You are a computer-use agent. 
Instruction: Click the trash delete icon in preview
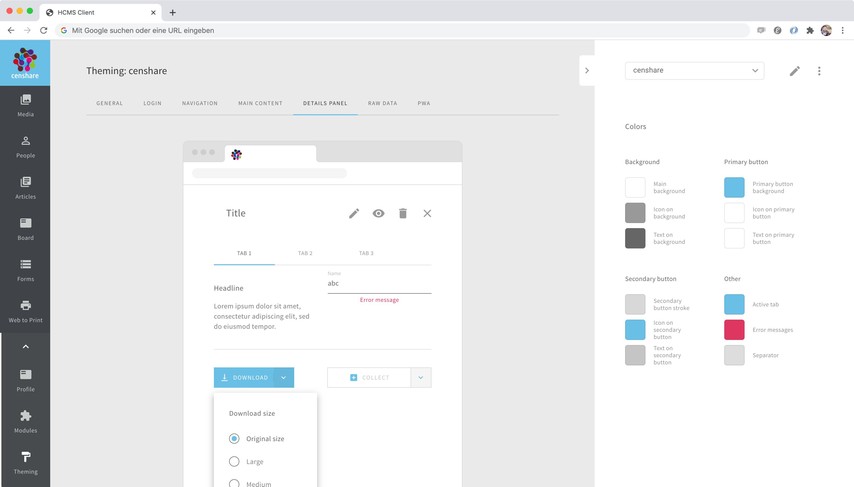click(x=403, y=214)
